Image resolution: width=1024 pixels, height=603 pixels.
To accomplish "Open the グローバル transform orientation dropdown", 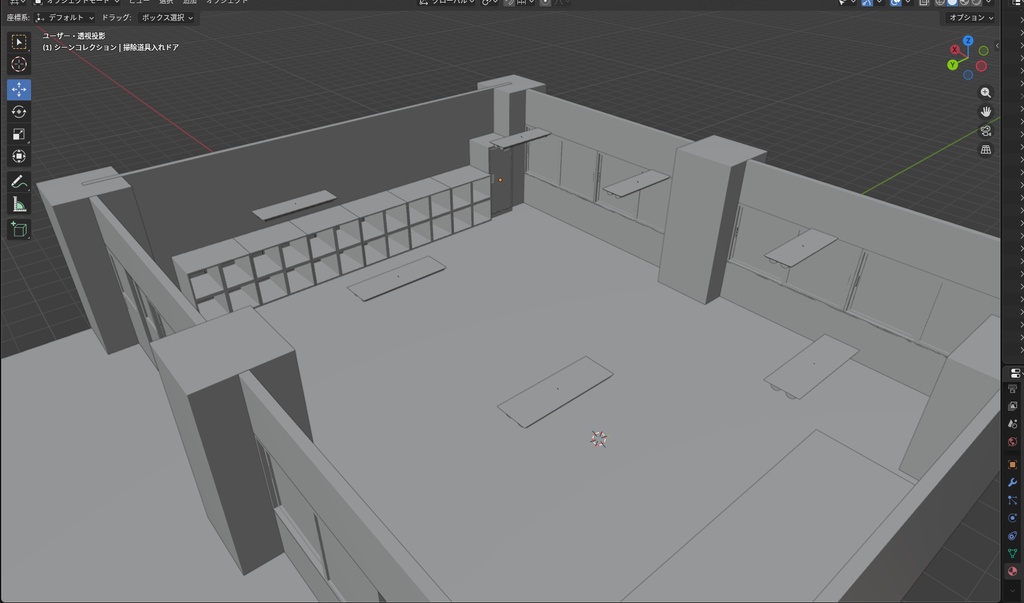I will click(447, 2).
